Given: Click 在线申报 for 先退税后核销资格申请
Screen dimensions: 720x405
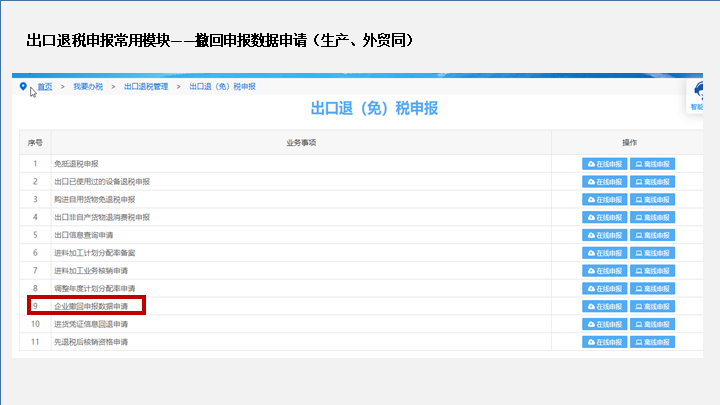Looking at the screenshot, I should (604, 342).
